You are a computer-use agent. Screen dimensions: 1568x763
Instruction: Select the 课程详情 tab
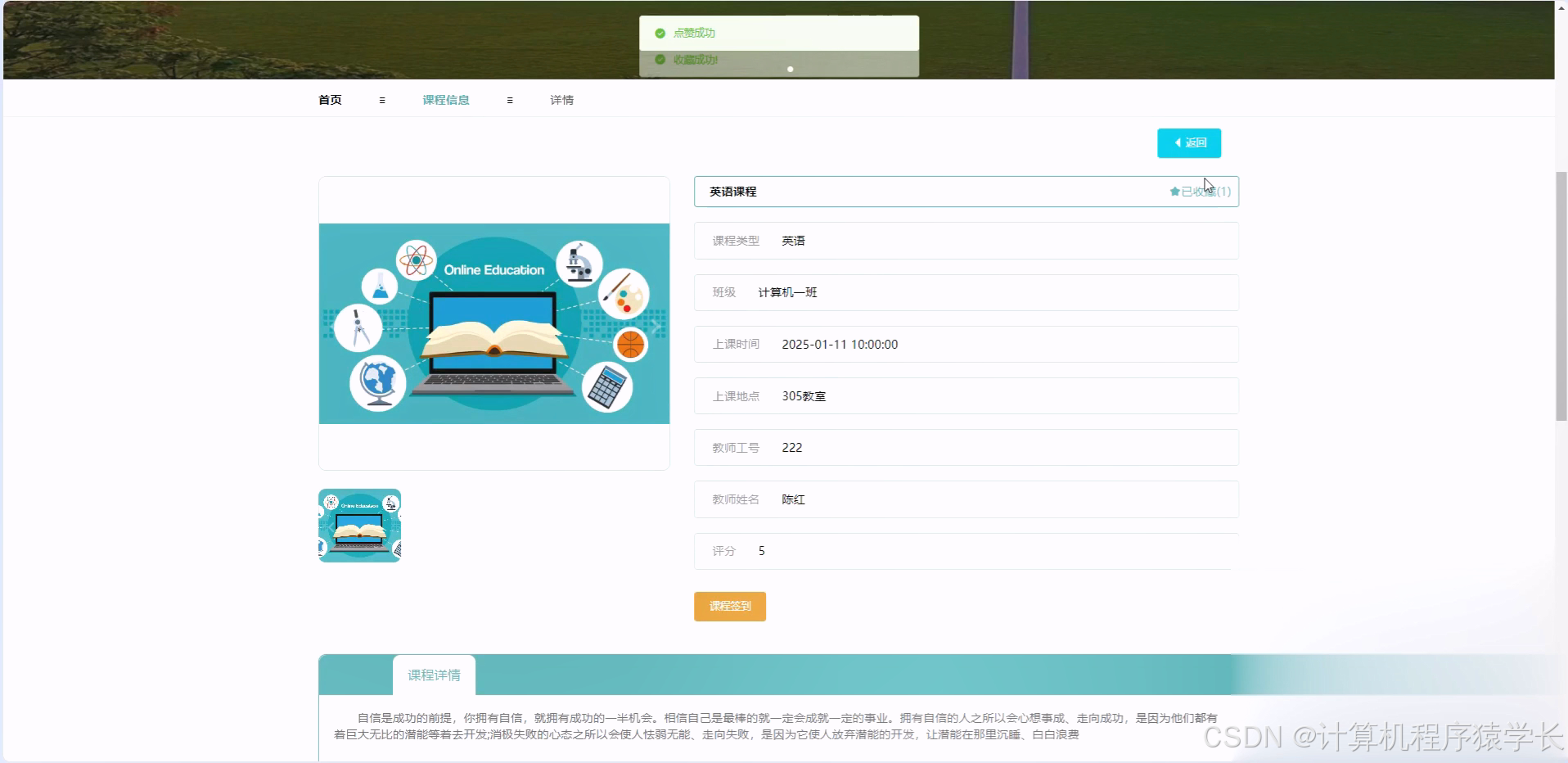point(434,675)
